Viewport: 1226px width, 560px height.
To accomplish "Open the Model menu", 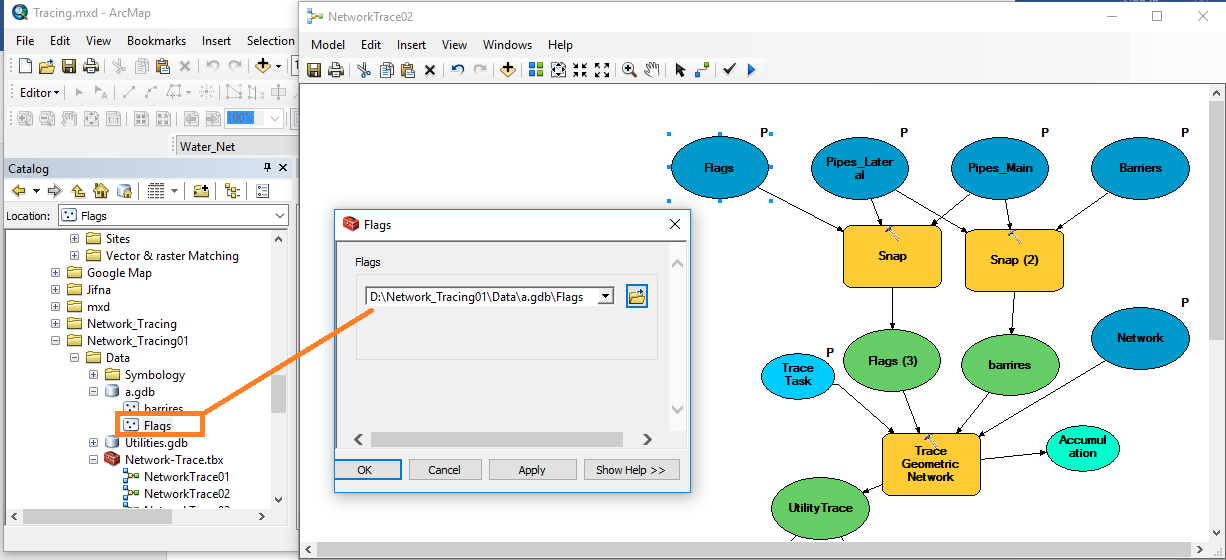I will tap(328, 45).
